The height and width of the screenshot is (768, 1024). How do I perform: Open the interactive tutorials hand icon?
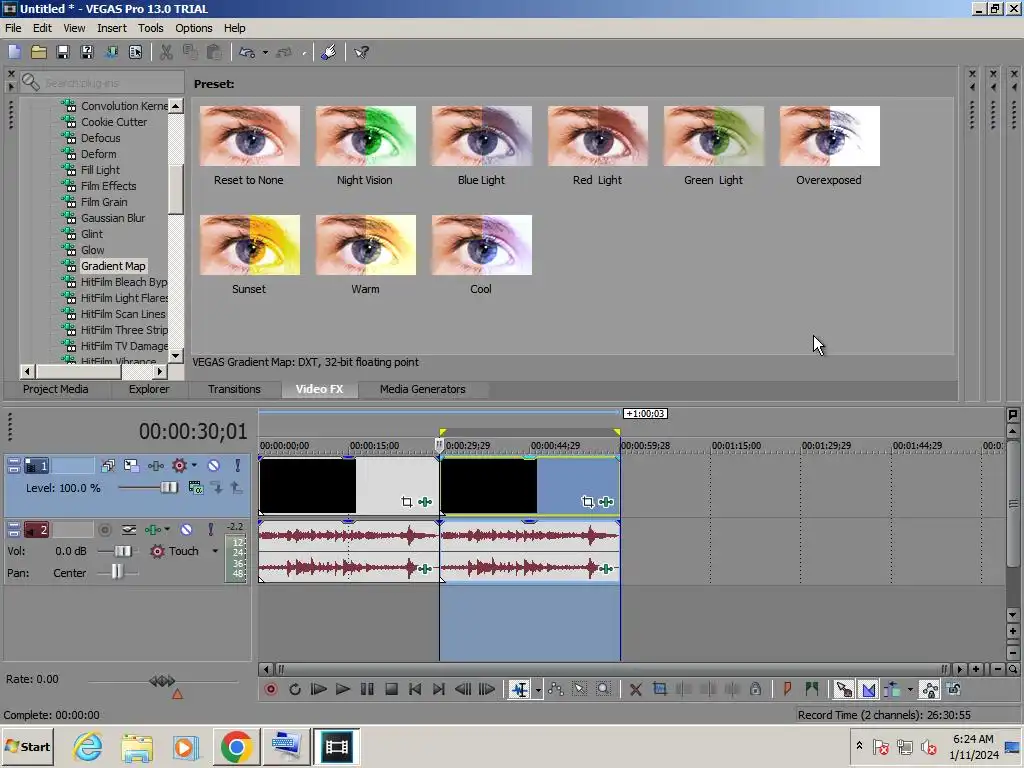click(x=328, y=52)
